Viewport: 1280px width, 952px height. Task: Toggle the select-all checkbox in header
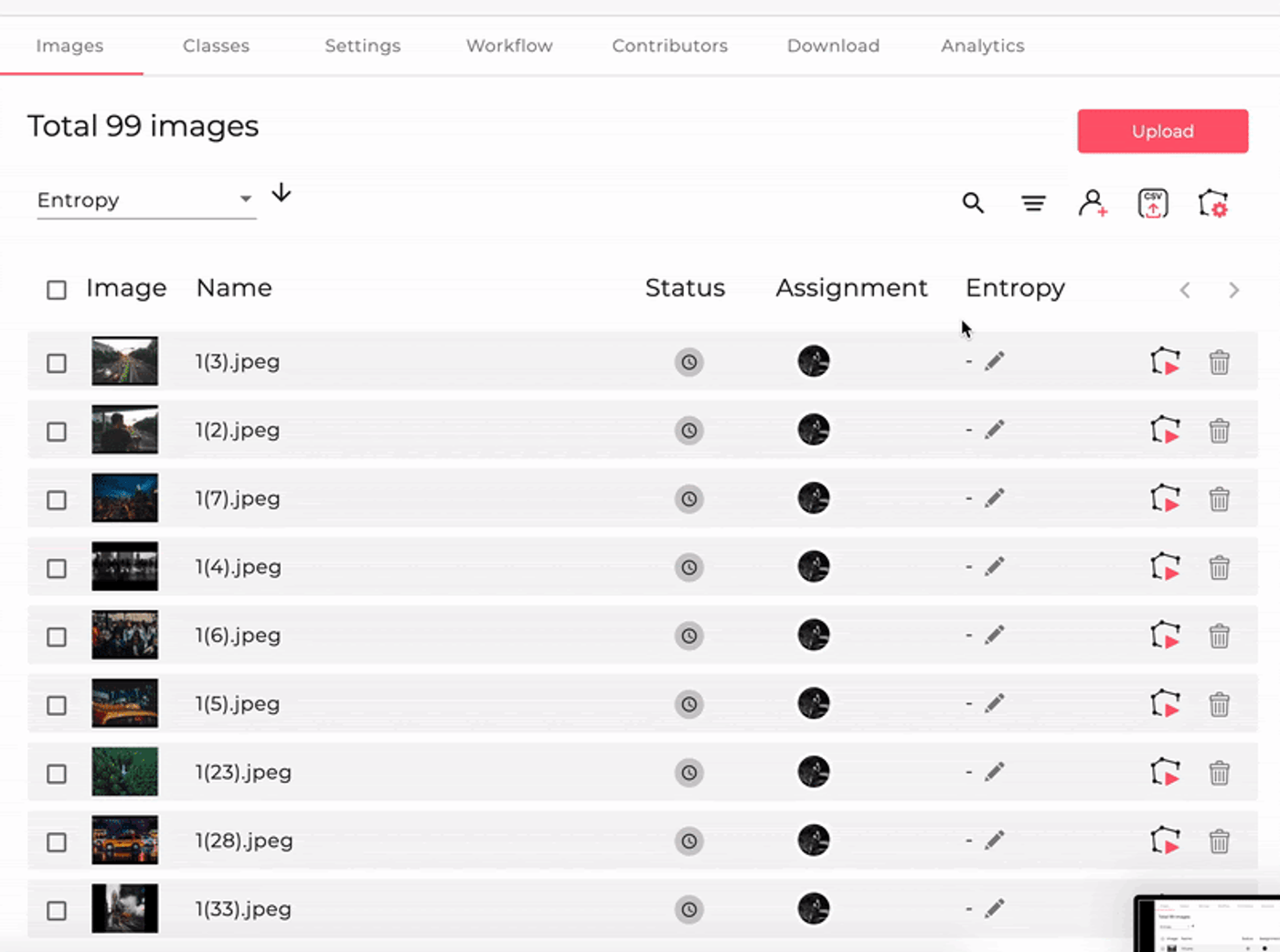tap(57, 290)
